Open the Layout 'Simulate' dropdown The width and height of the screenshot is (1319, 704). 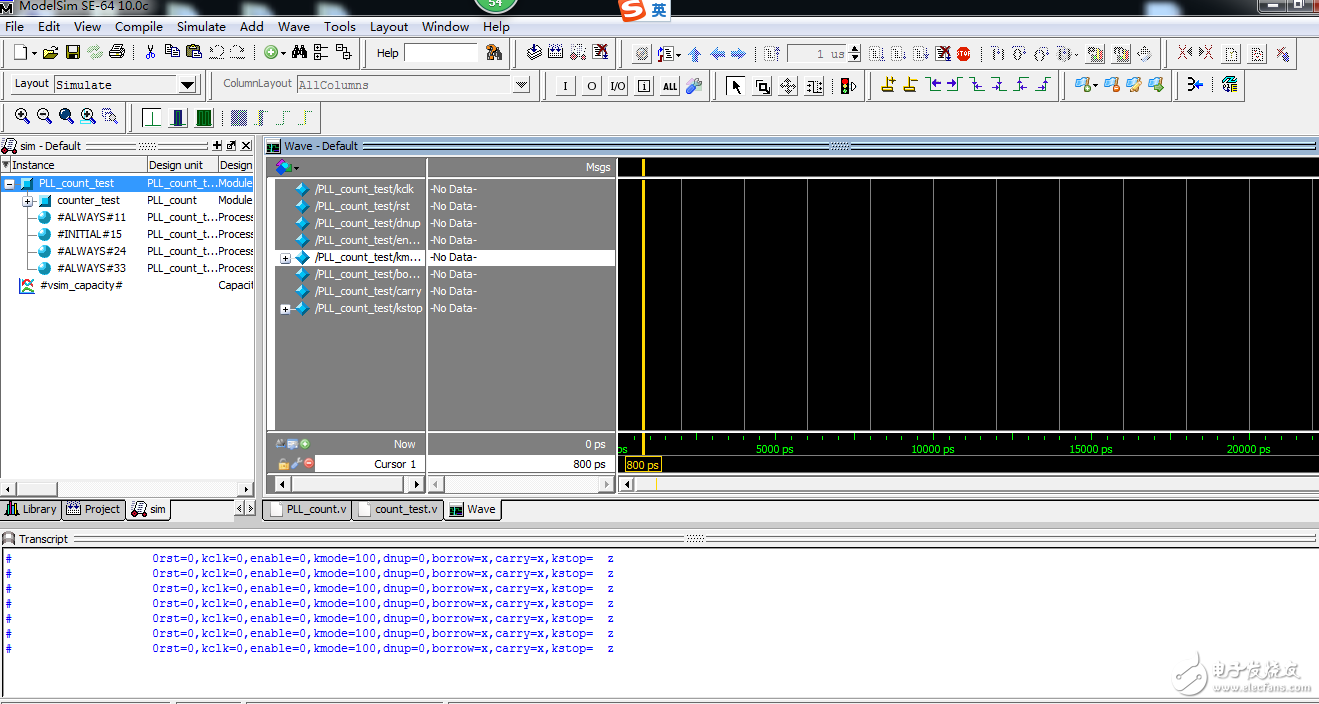click(186, 85)
